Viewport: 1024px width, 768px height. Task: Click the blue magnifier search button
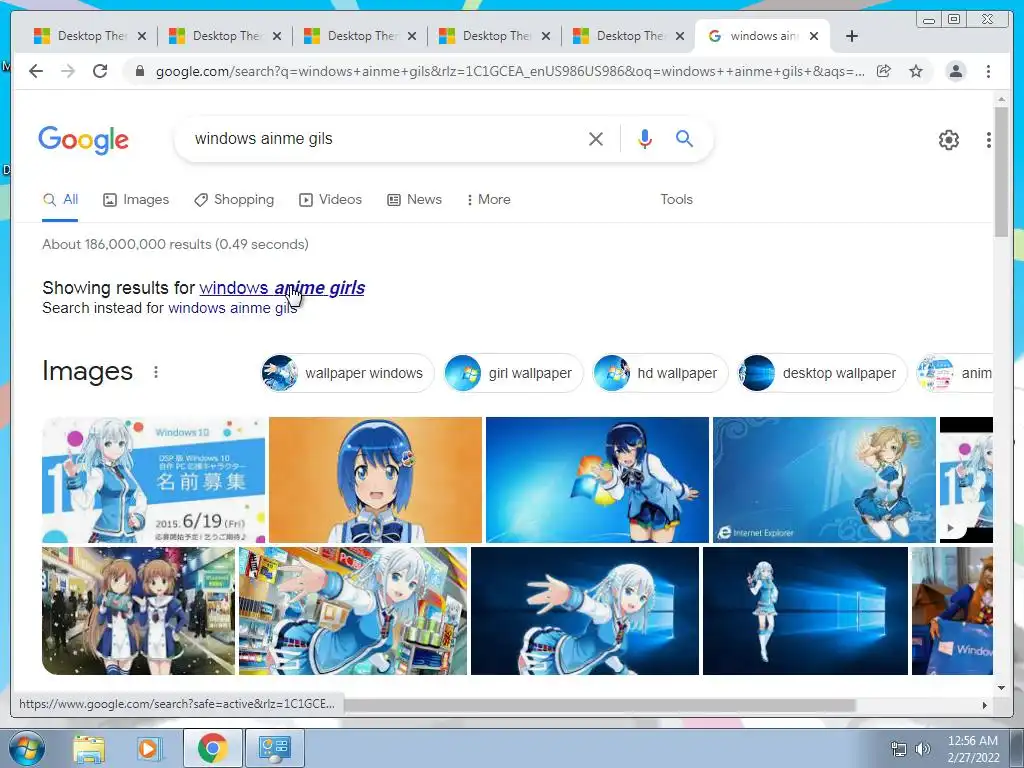[684, 138]
